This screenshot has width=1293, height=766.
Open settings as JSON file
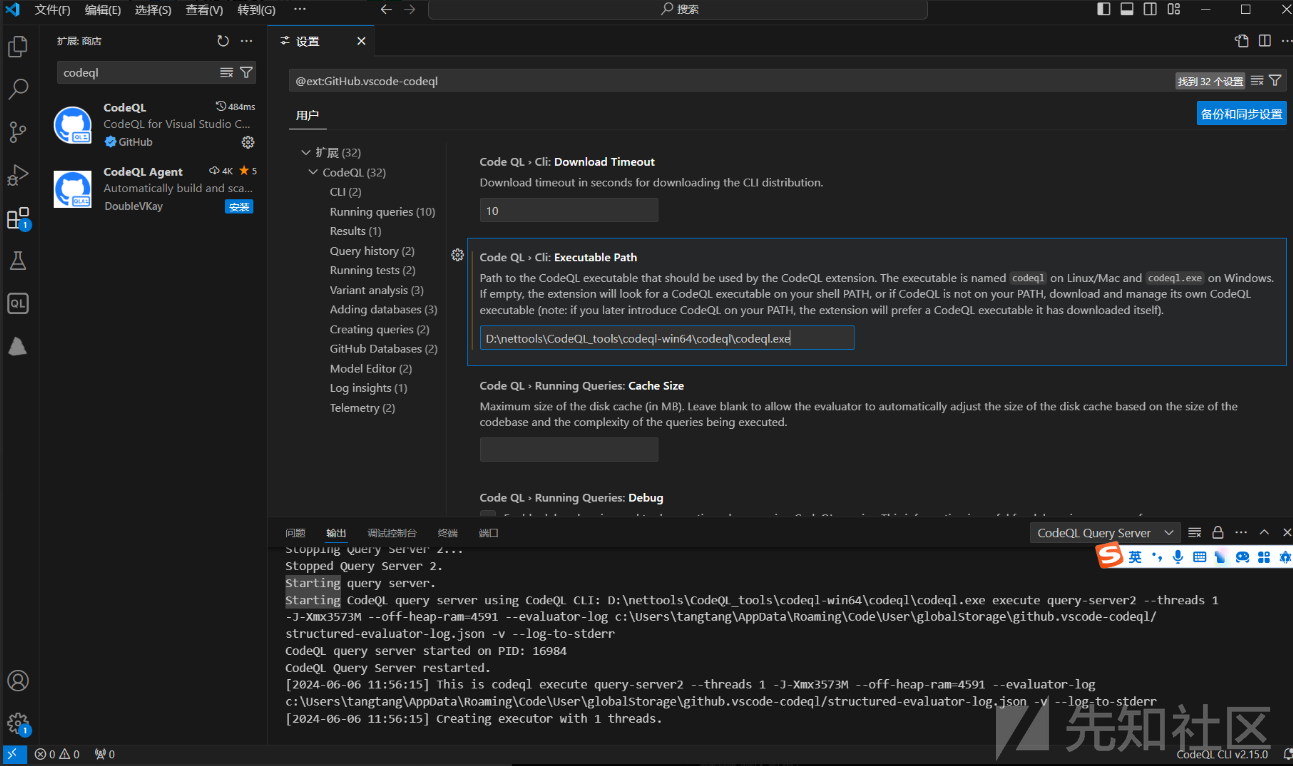pos(1242,41)
